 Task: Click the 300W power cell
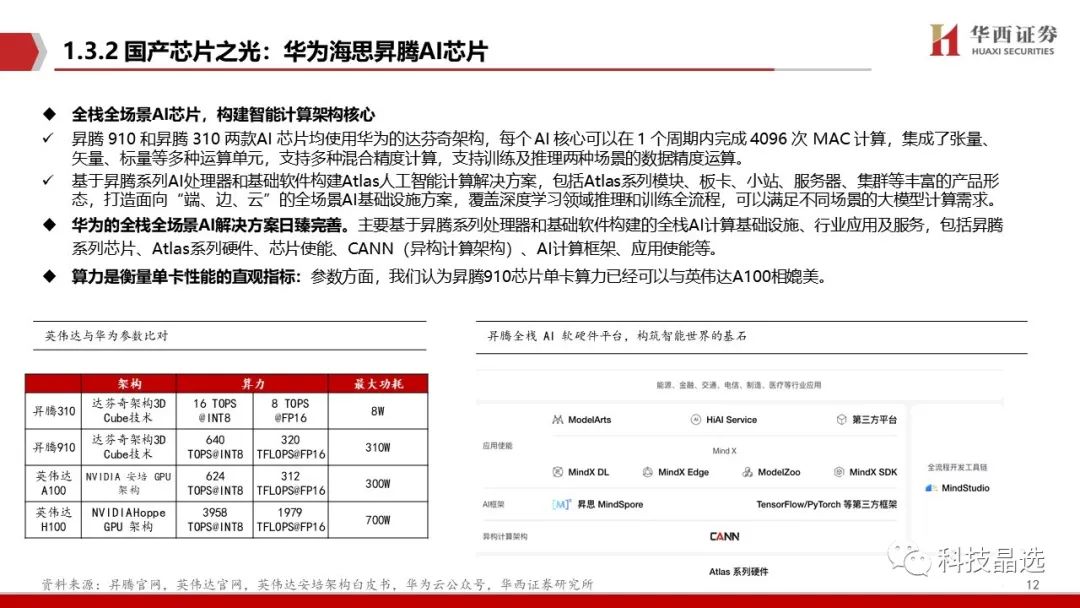pyautogui.click(x=378, y=483)
